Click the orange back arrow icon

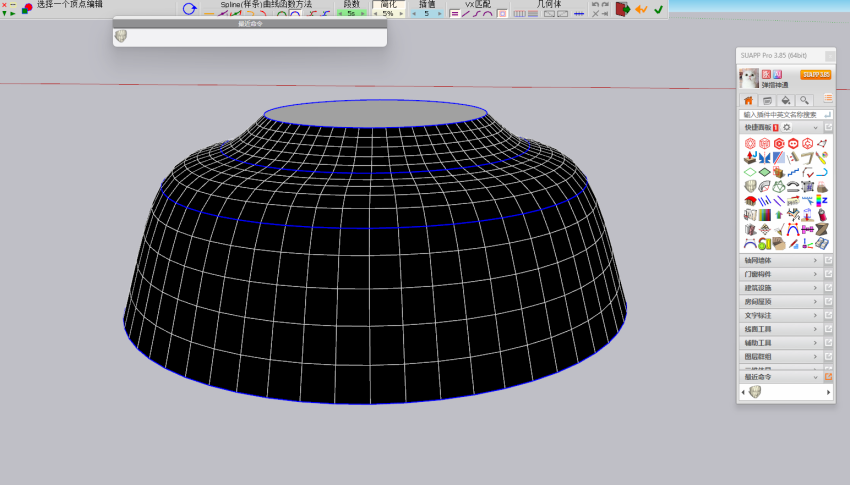[641, 9]
